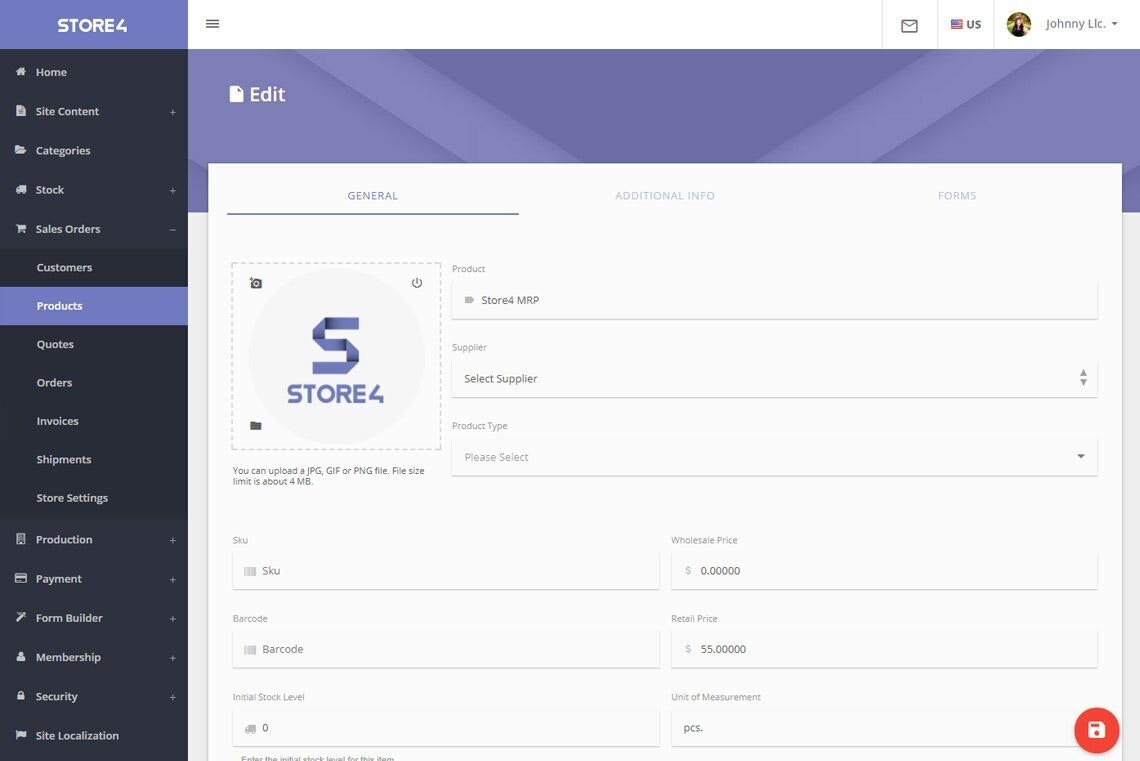1140x761 pixels.
Task: Click the STORE4 logo header
Action: tap(92, 25)
